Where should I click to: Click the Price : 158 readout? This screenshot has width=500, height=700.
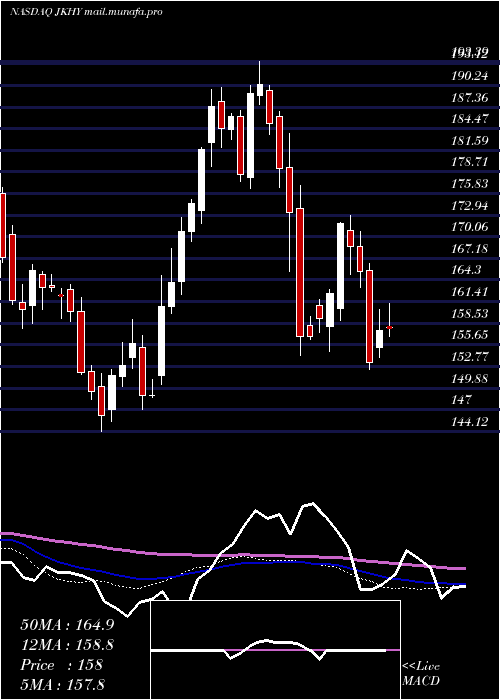62,665
